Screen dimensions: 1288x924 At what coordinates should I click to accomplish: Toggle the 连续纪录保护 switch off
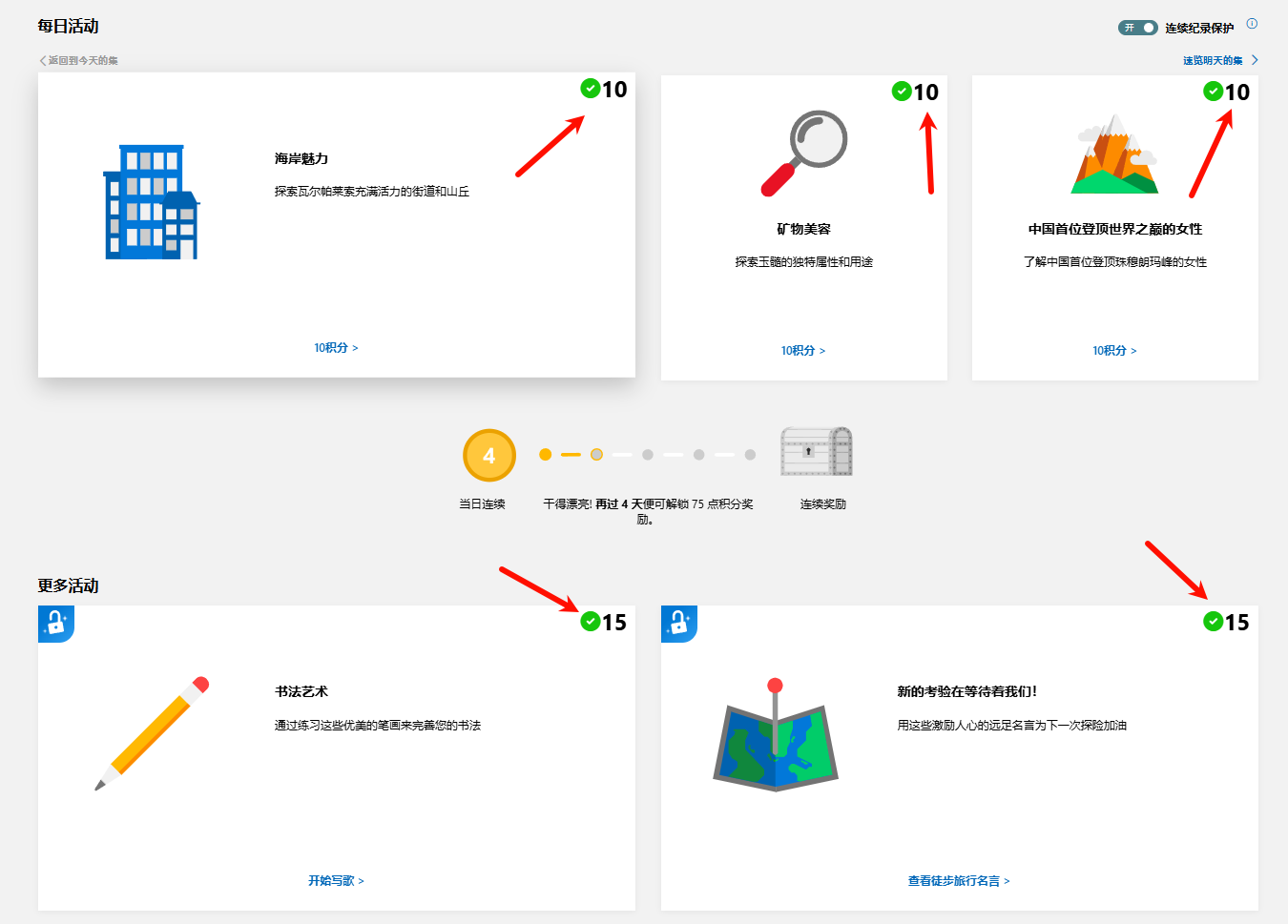pyautogui.click(x=1137, y=28)
